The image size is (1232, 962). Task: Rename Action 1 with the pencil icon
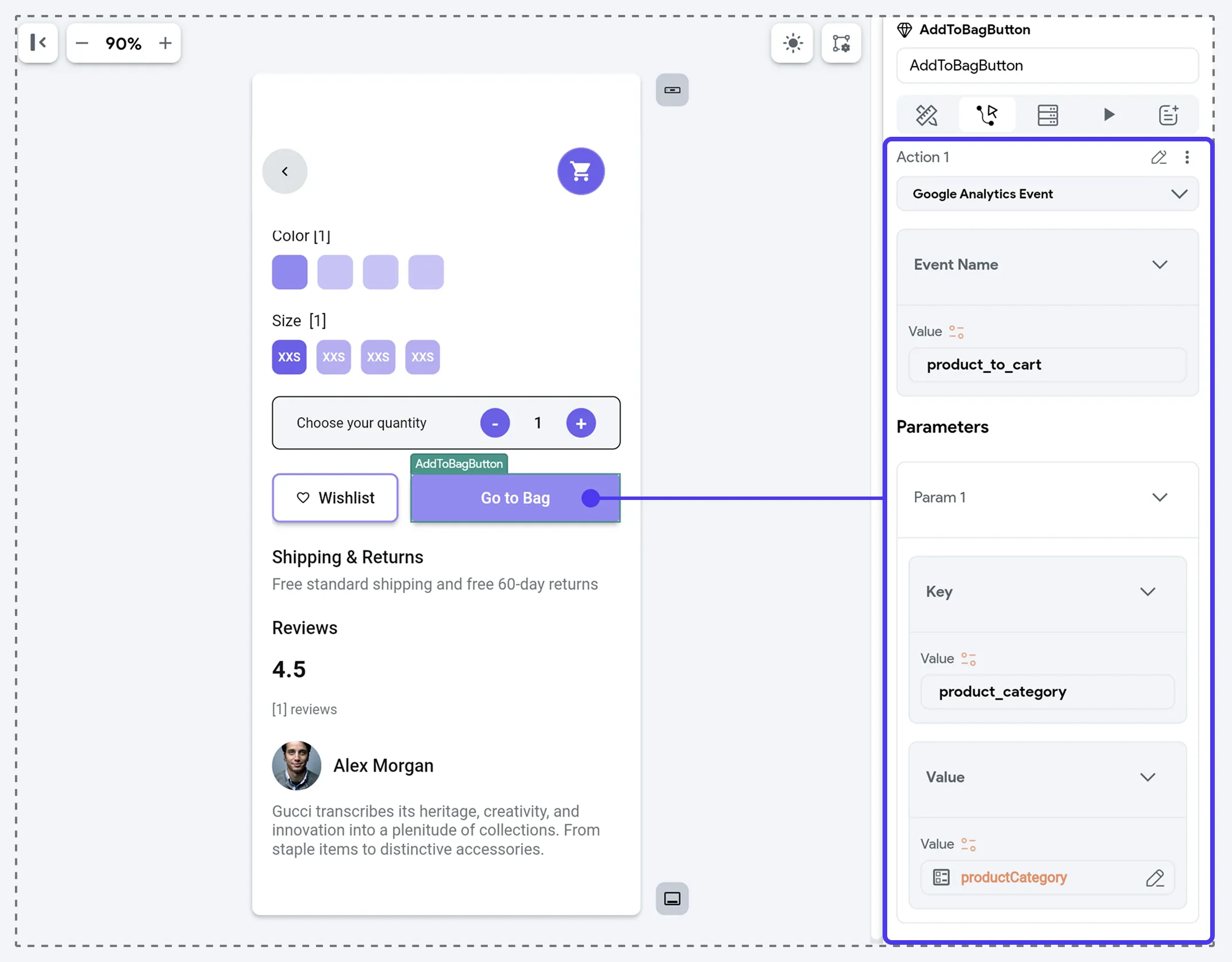[1158, 157]
